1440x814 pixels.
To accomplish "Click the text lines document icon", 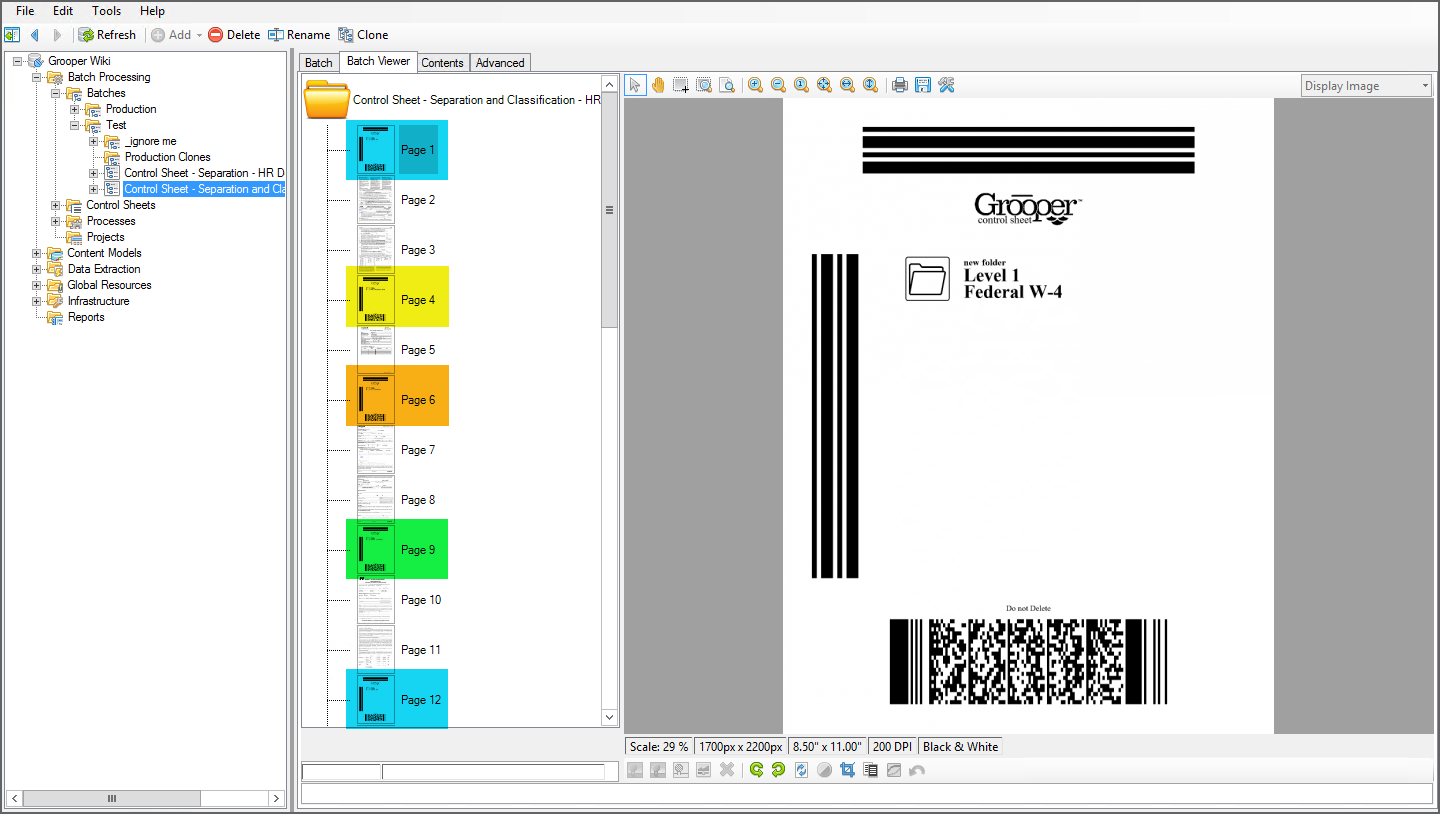I will (870, 770).
